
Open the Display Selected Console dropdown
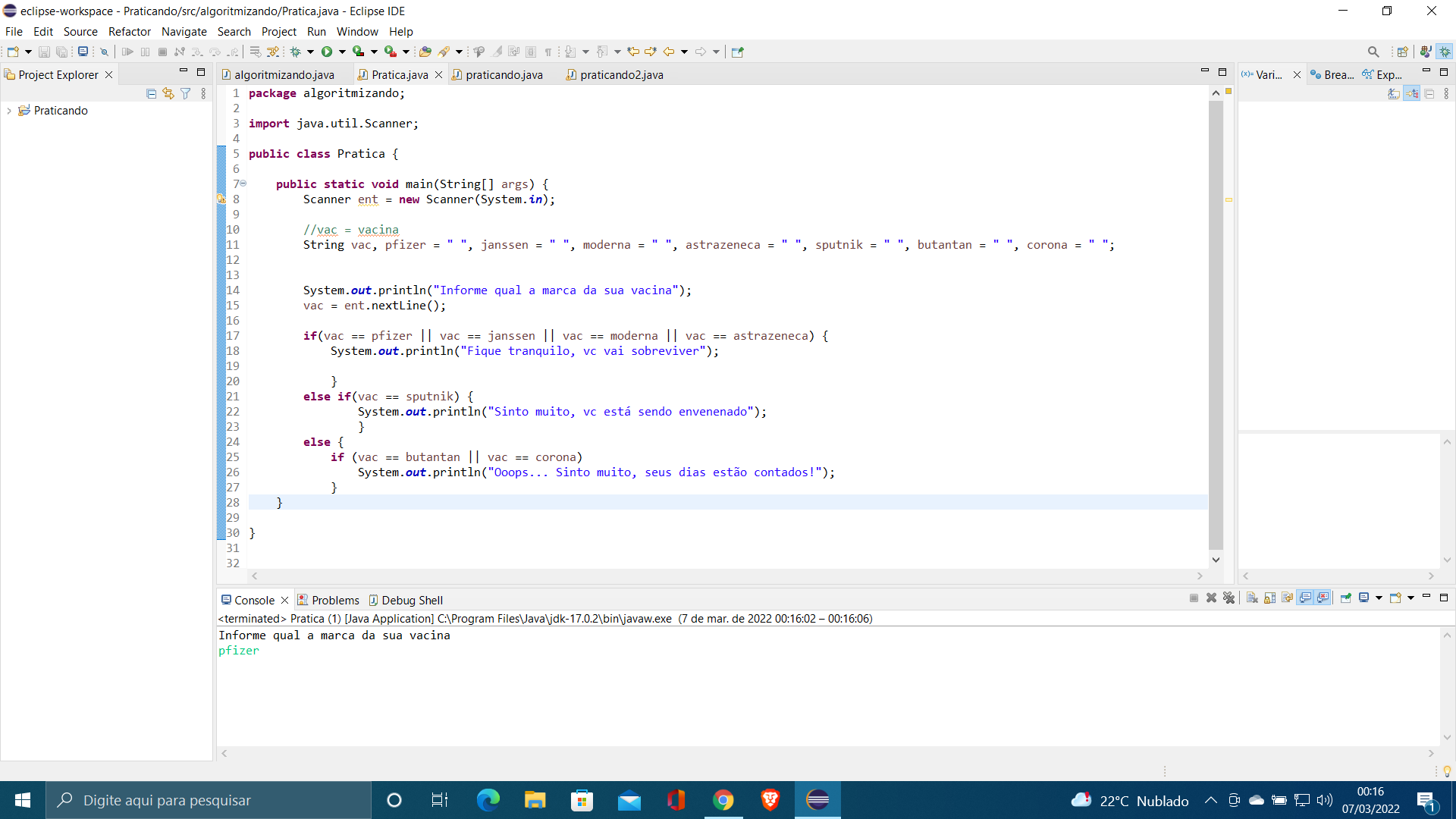[1379, 598]
